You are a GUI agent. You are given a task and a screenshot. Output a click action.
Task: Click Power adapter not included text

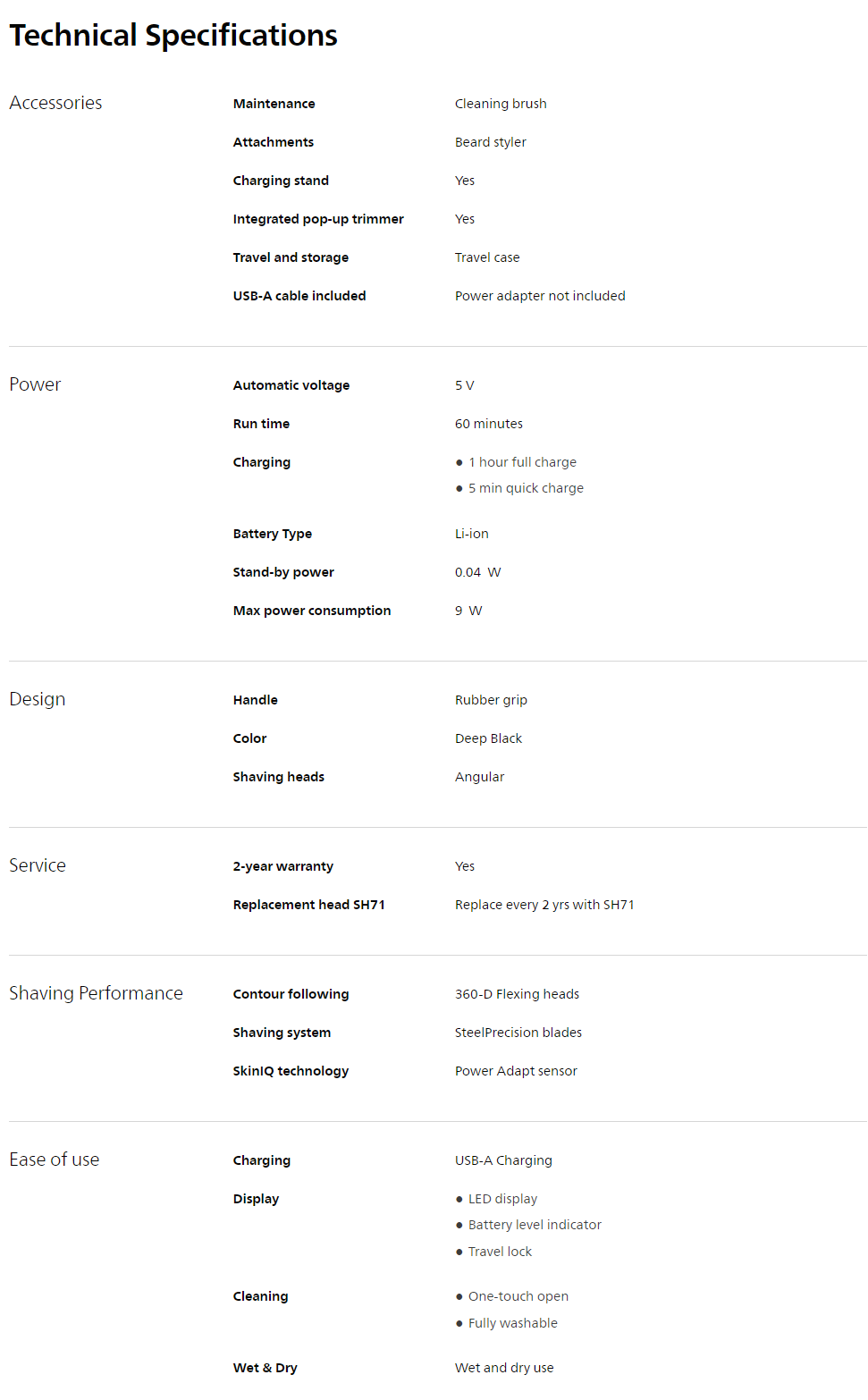tap(540, 296)
